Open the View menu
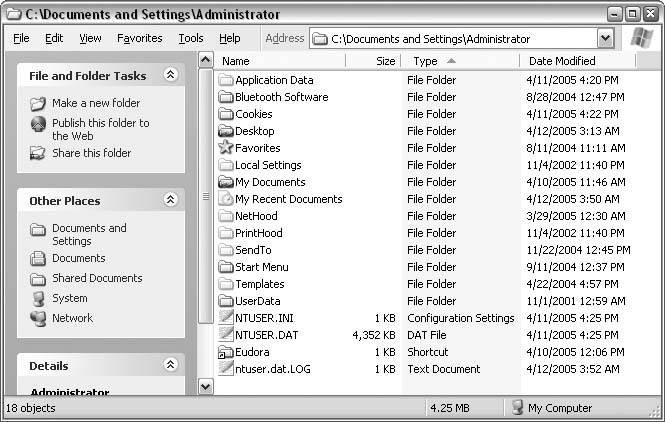The width and height of the screenshot is (665, 422). point(90,39)
